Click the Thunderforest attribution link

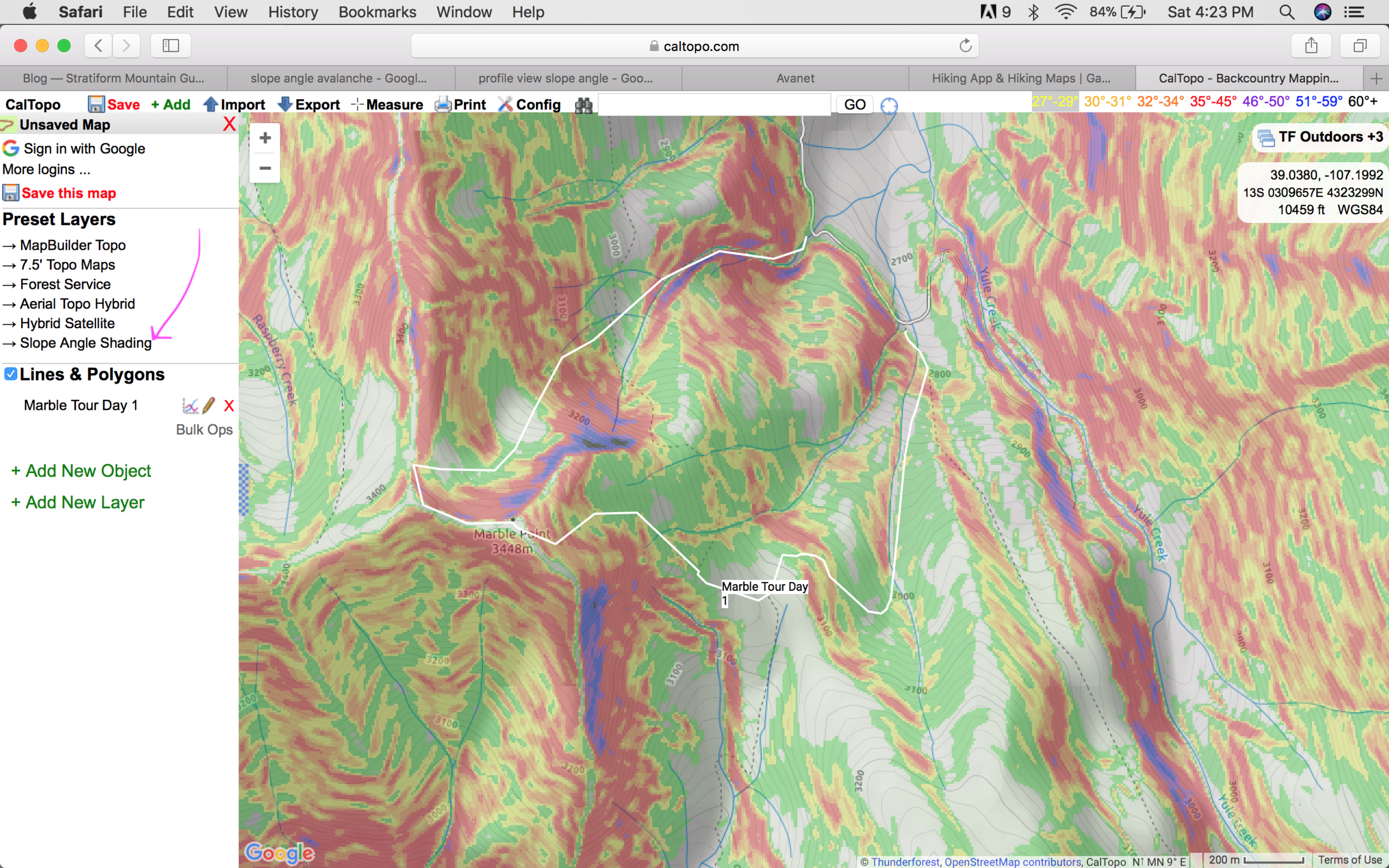pyautogui.click(x=905, y=862)
